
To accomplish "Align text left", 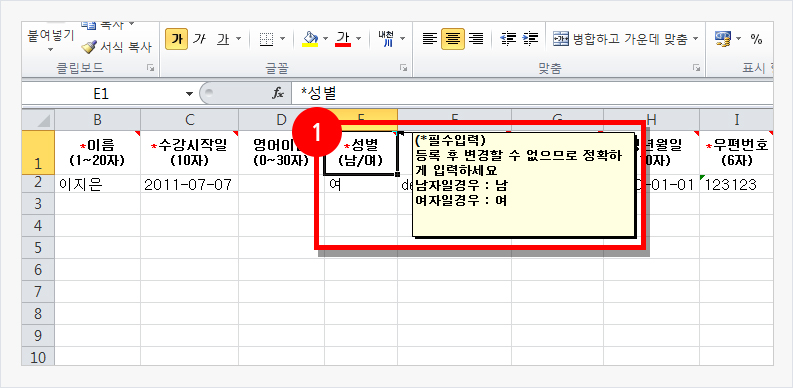I will 430,39.
